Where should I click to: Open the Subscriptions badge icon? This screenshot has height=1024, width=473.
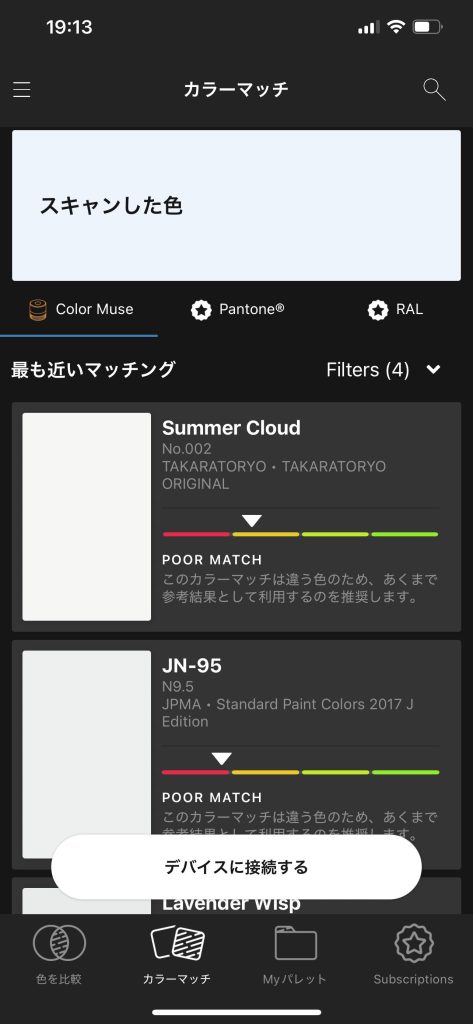tap(414, 943)
